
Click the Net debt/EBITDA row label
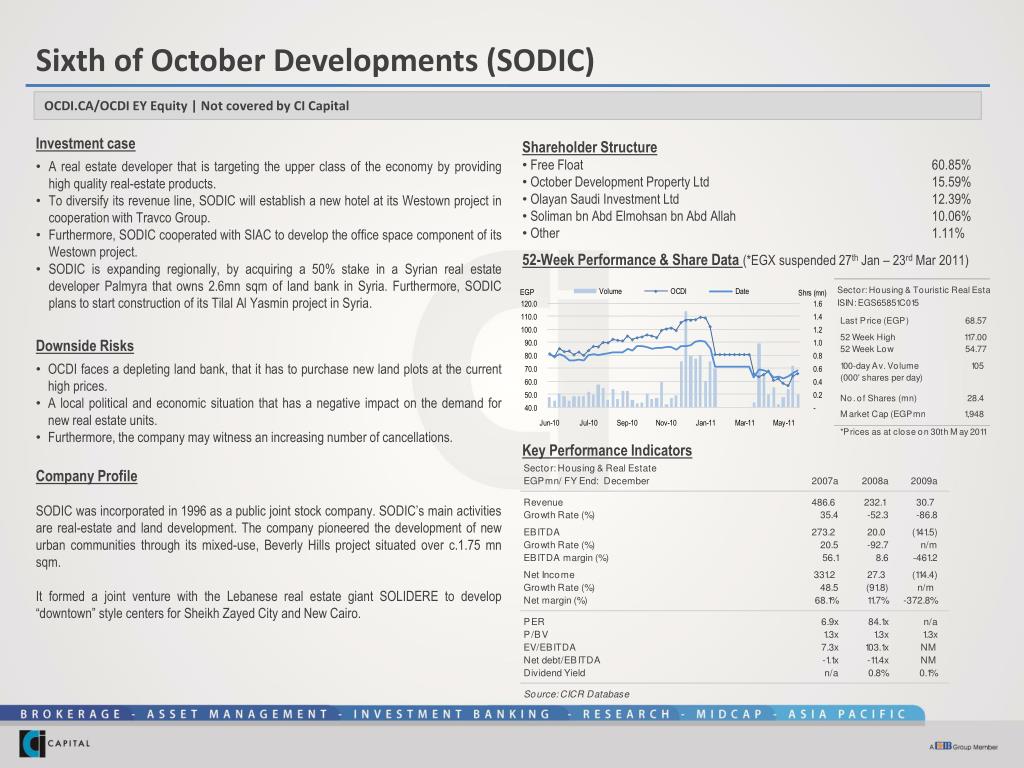(561, 660)
